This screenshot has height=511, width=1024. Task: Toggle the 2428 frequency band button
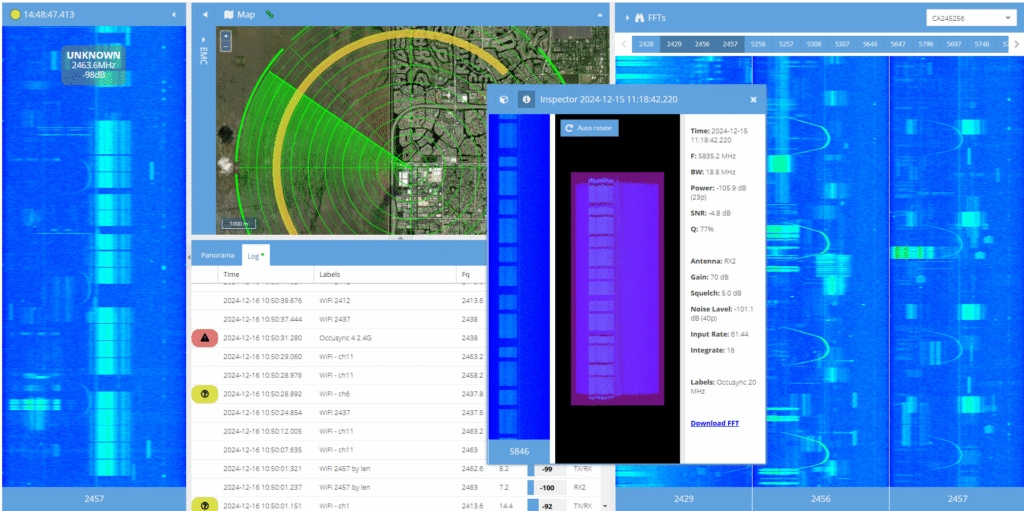tap(646, 44)
